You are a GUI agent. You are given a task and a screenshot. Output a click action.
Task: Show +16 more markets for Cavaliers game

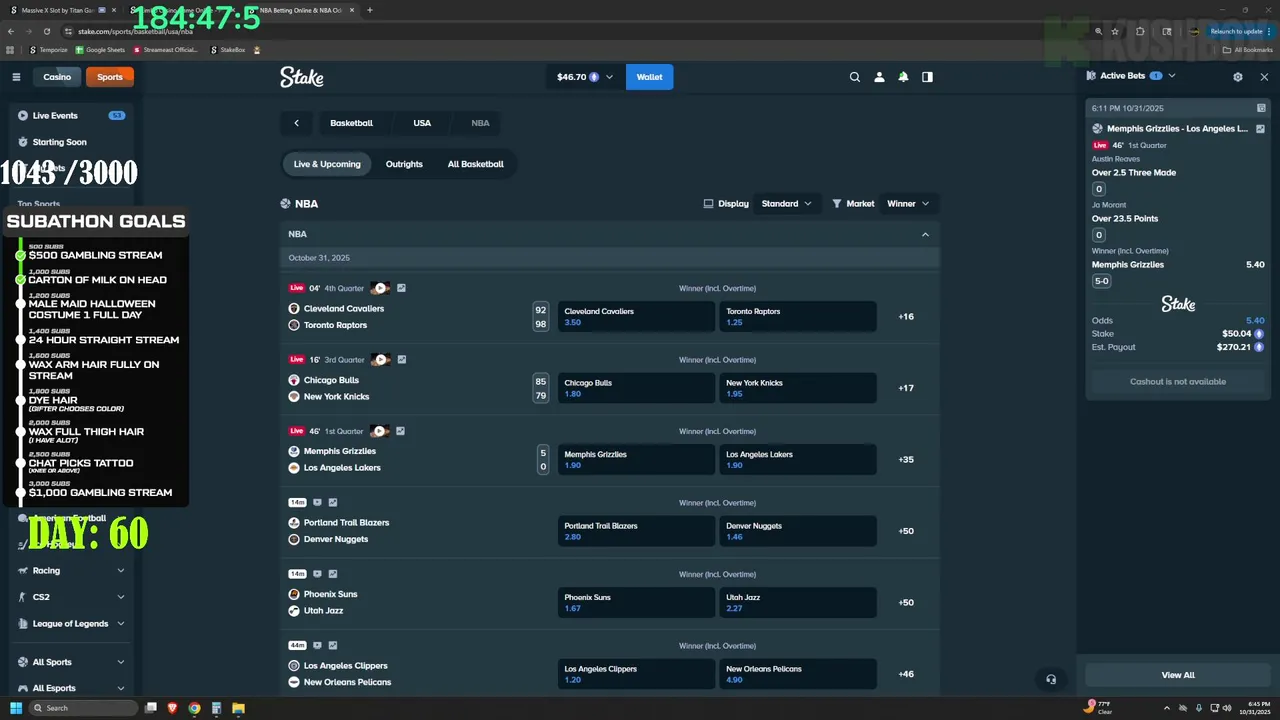click(906, 317)
